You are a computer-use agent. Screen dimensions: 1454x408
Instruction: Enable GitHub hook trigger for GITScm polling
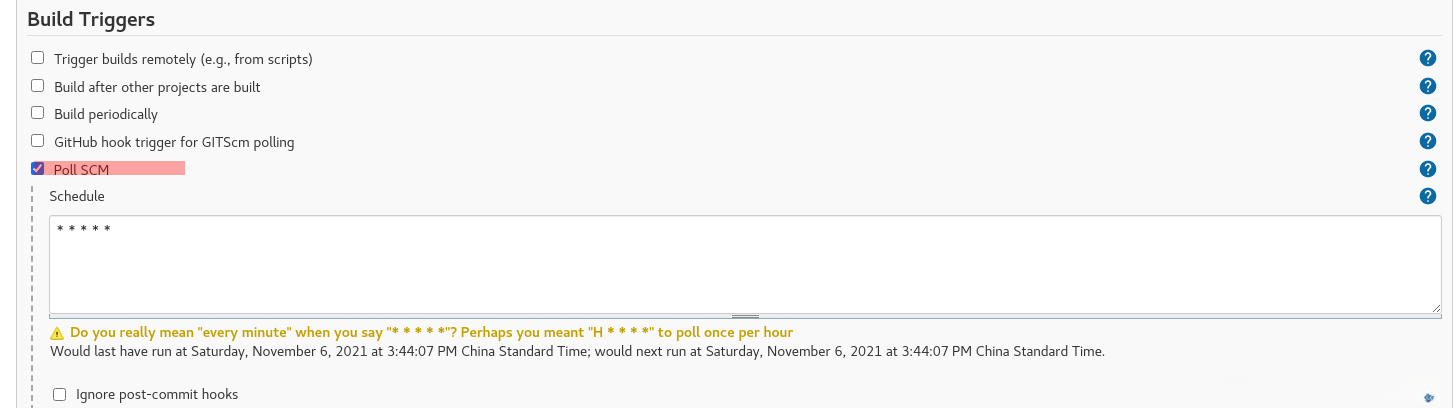tap(38, 141)
